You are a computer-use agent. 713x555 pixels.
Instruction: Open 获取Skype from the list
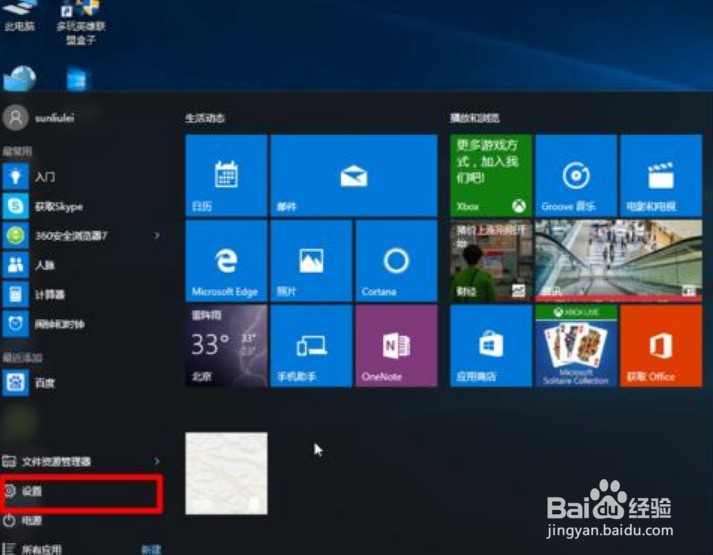click(82, 206)
